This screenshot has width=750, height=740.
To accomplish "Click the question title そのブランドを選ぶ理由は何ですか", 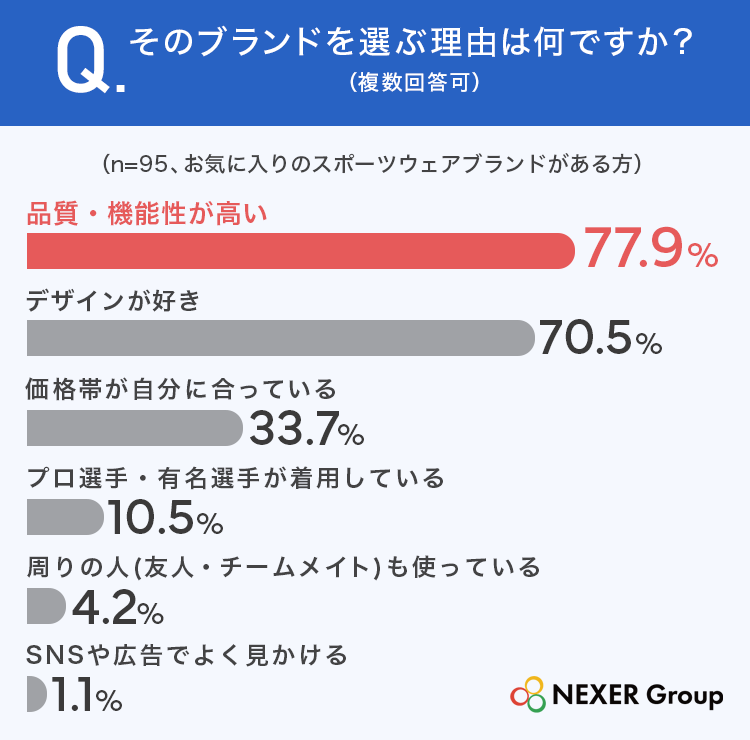I will [x=411, y=43].
